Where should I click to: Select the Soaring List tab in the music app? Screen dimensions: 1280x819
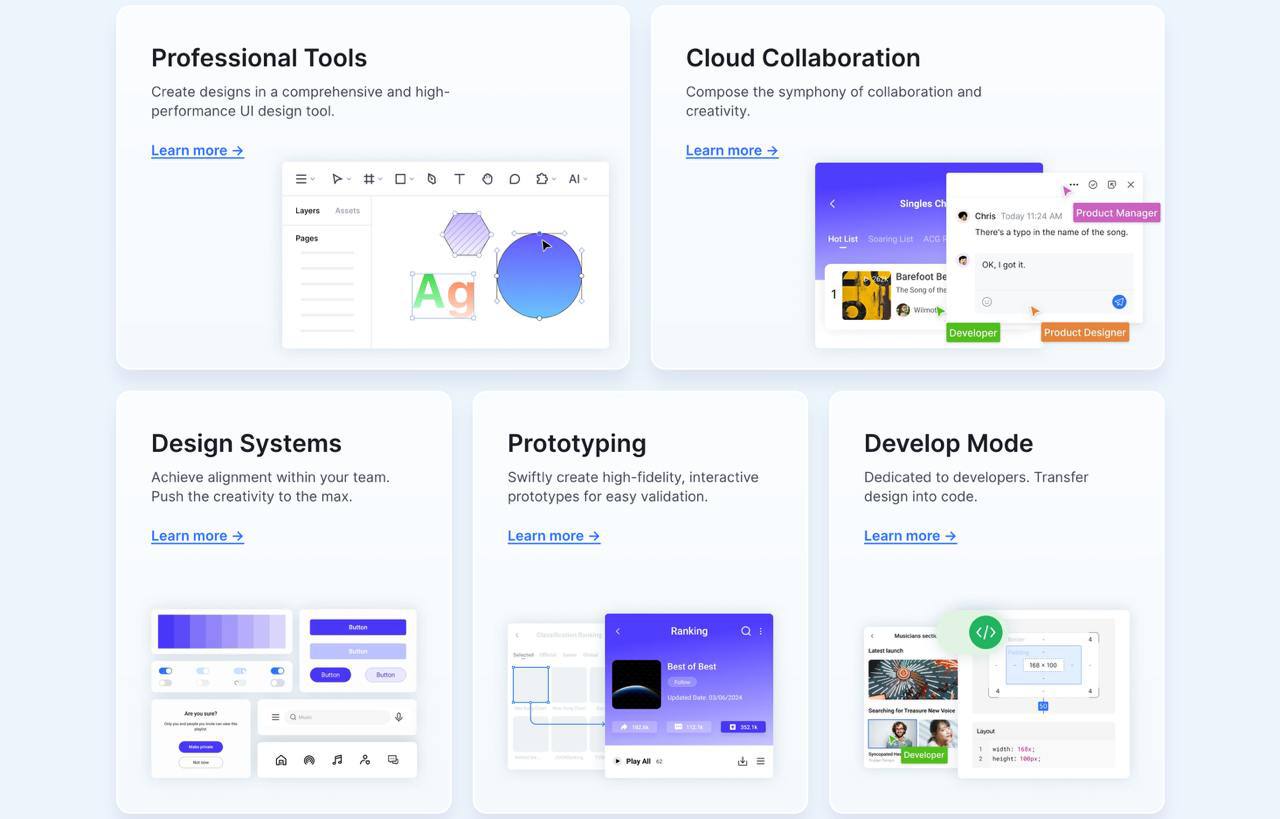(889, 239)
